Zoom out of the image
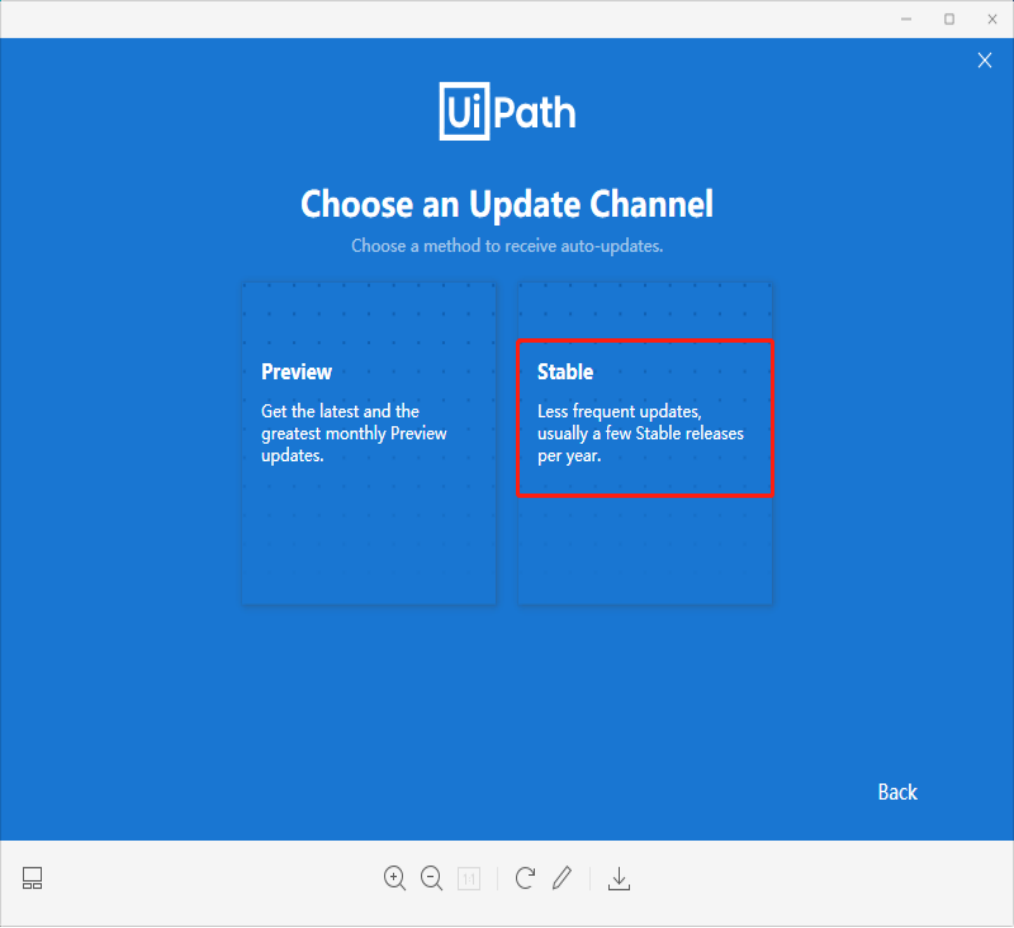The image size is (1014, 928). click(431, 878)
